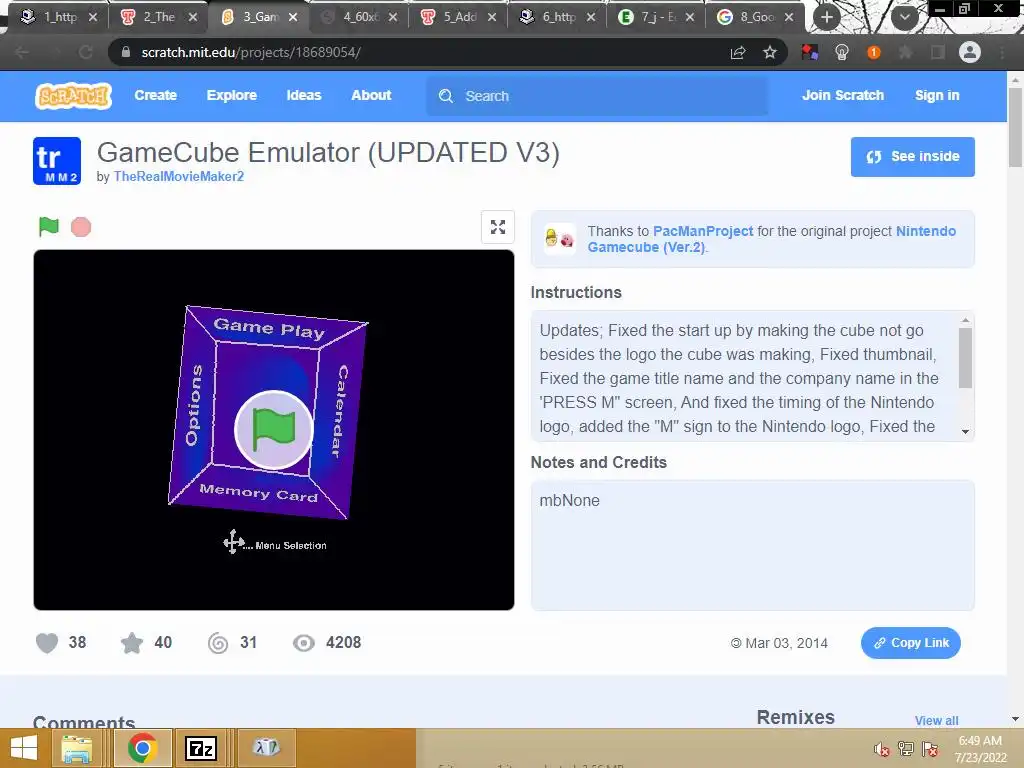The width and height of the screenshot is (1024, 768).
Task: Click the Scratch logo
Action: pyautogui.click(x=73, y=96)
